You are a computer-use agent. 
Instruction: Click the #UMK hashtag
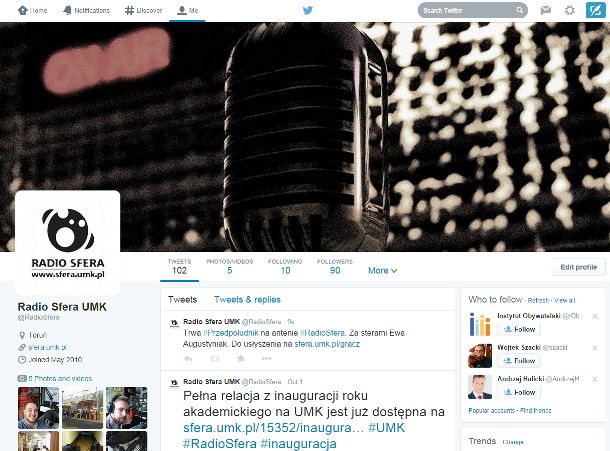point(386,428)
